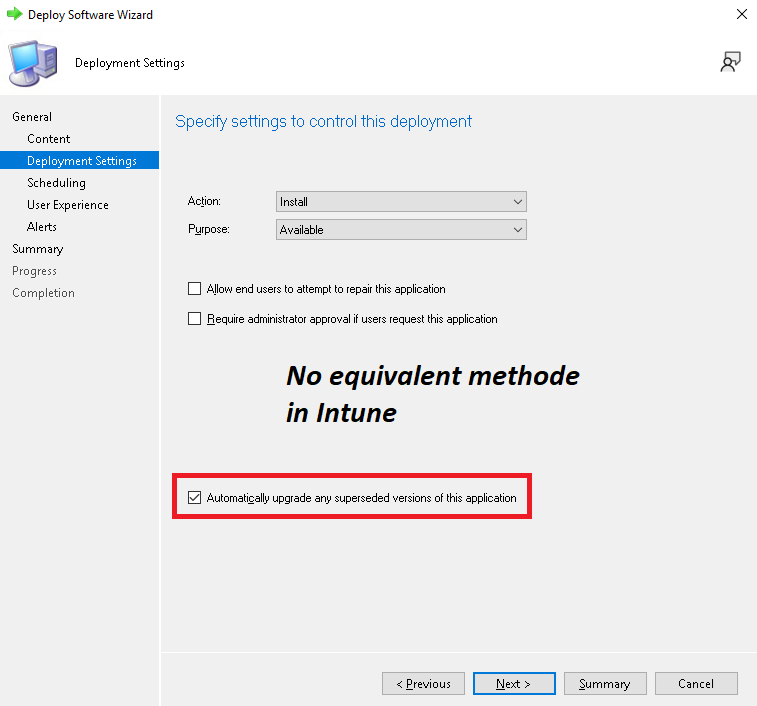The width and height of the screenshot is (757, 706).
Task: Go to the Summary step in sidebar
Action: click(x=37, y=249)
